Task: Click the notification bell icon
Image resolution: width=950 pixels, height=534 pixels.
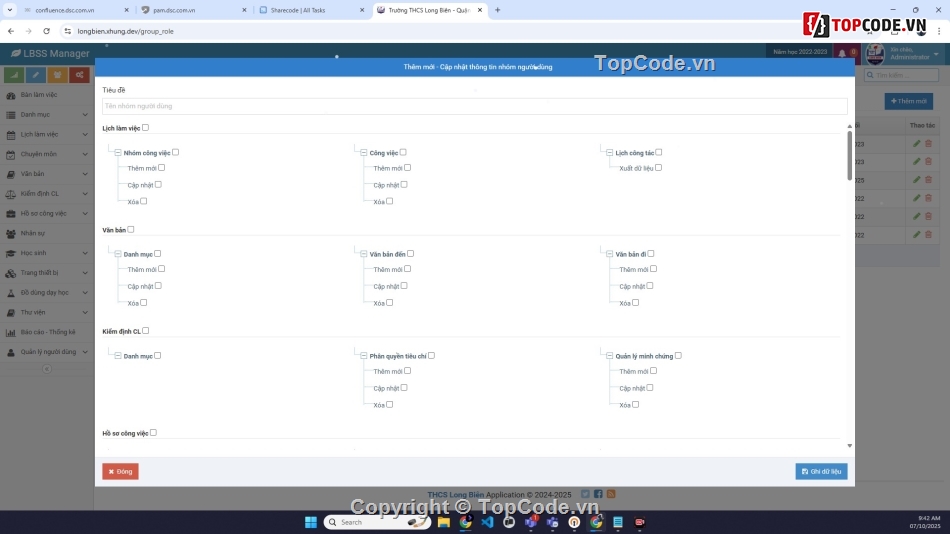Action: coord(841,53)
